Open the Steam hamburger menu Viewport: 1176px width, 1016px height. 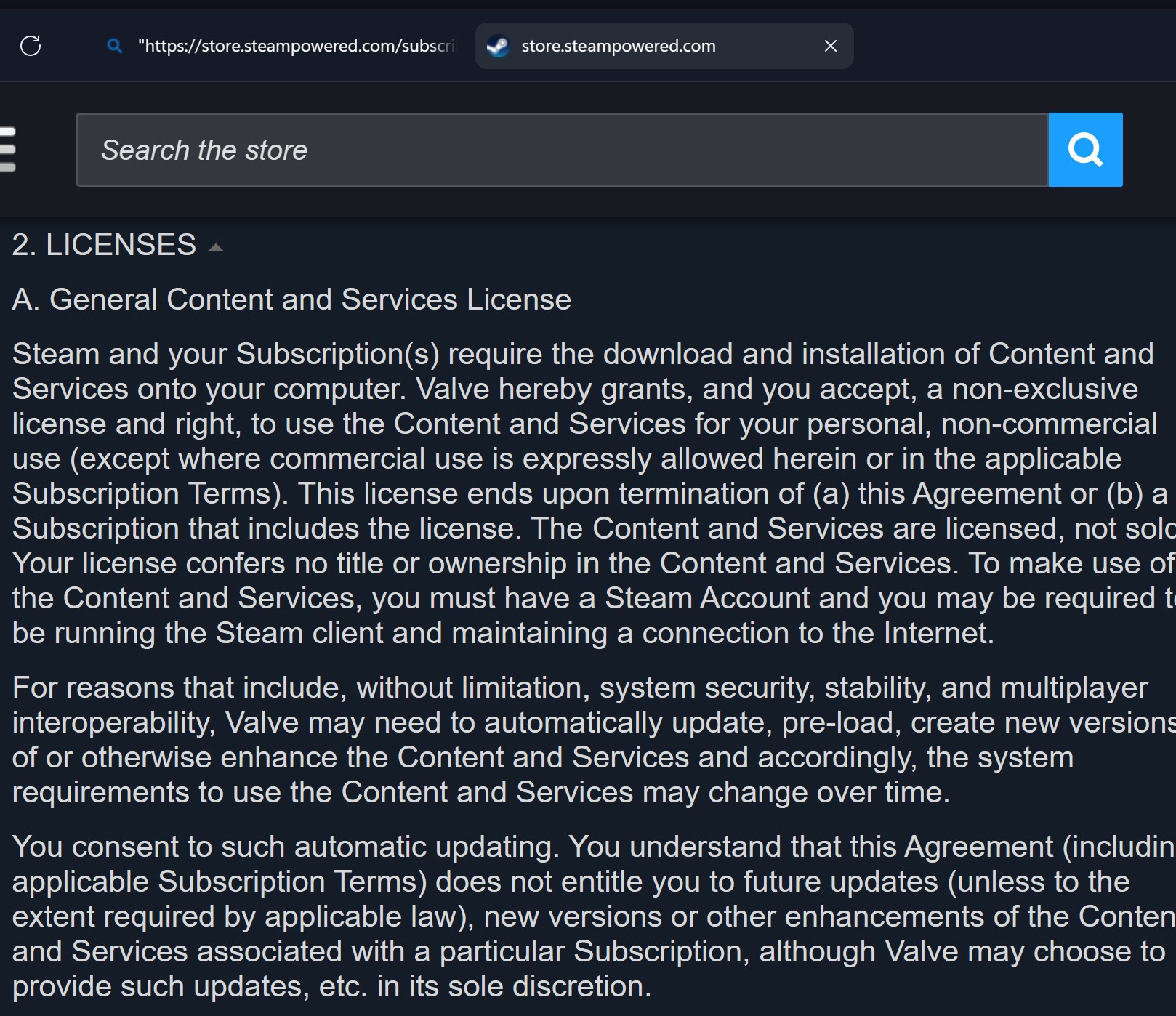pos(7,150)
